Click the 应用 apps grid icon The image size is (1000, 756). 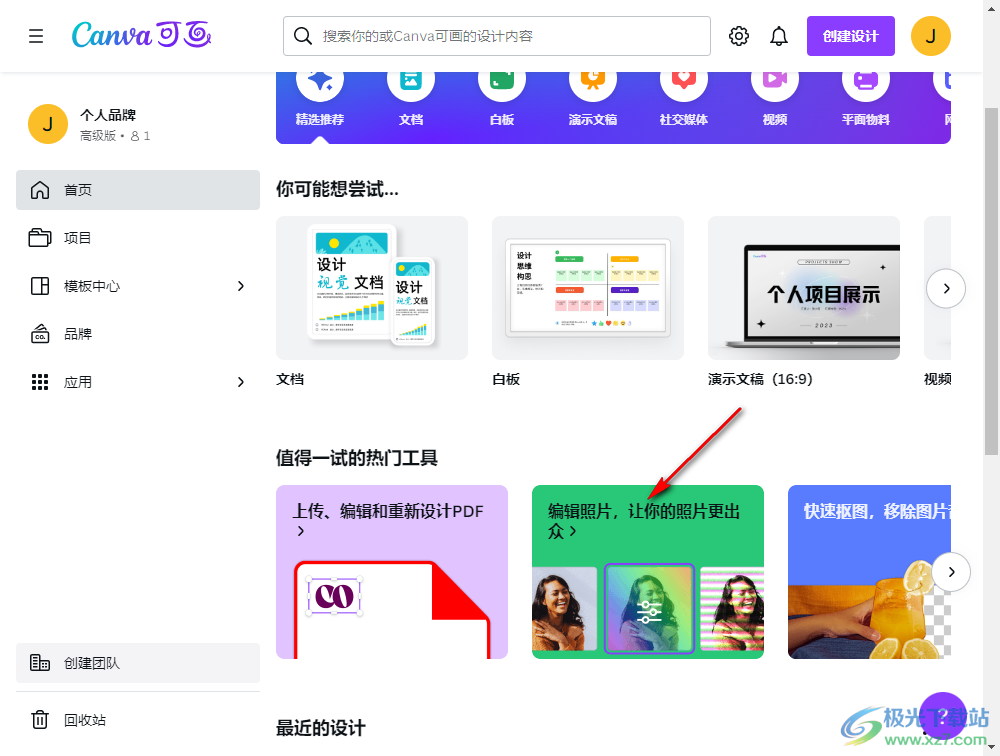(x=40, y=382)
